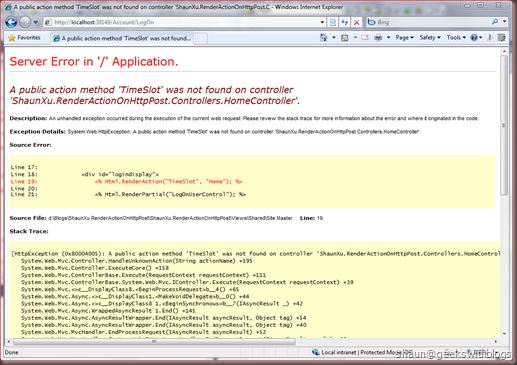Click the MvcHandler.EndProcessRequest stack line
Viewport: 517px width, 365px height.
pyautogui.click(x=144, y=332)
